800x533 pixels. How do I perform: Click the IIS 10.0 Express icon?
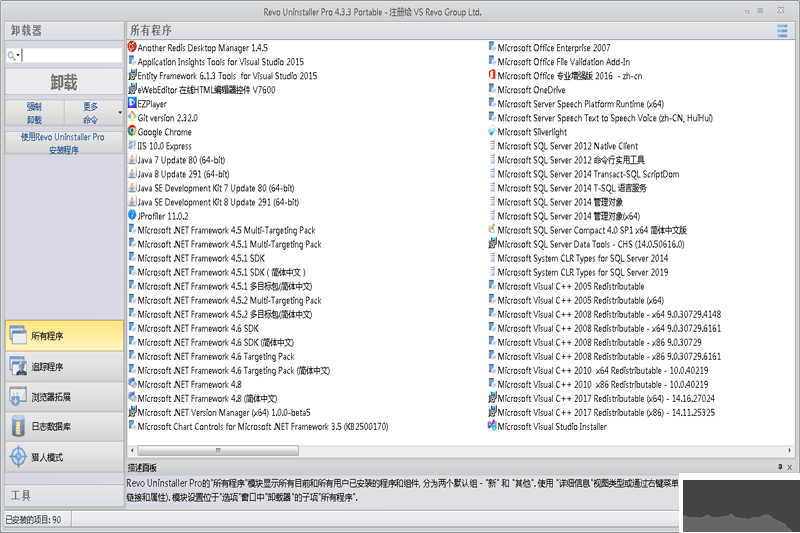[x=132, y=145]
